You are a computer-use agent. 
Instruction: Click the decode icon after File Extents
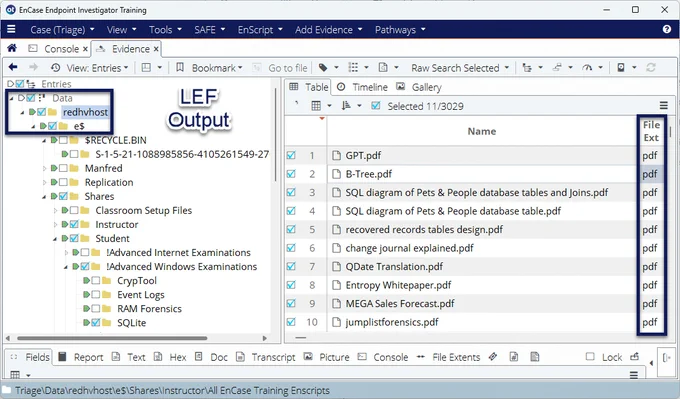tap(493, 357)
